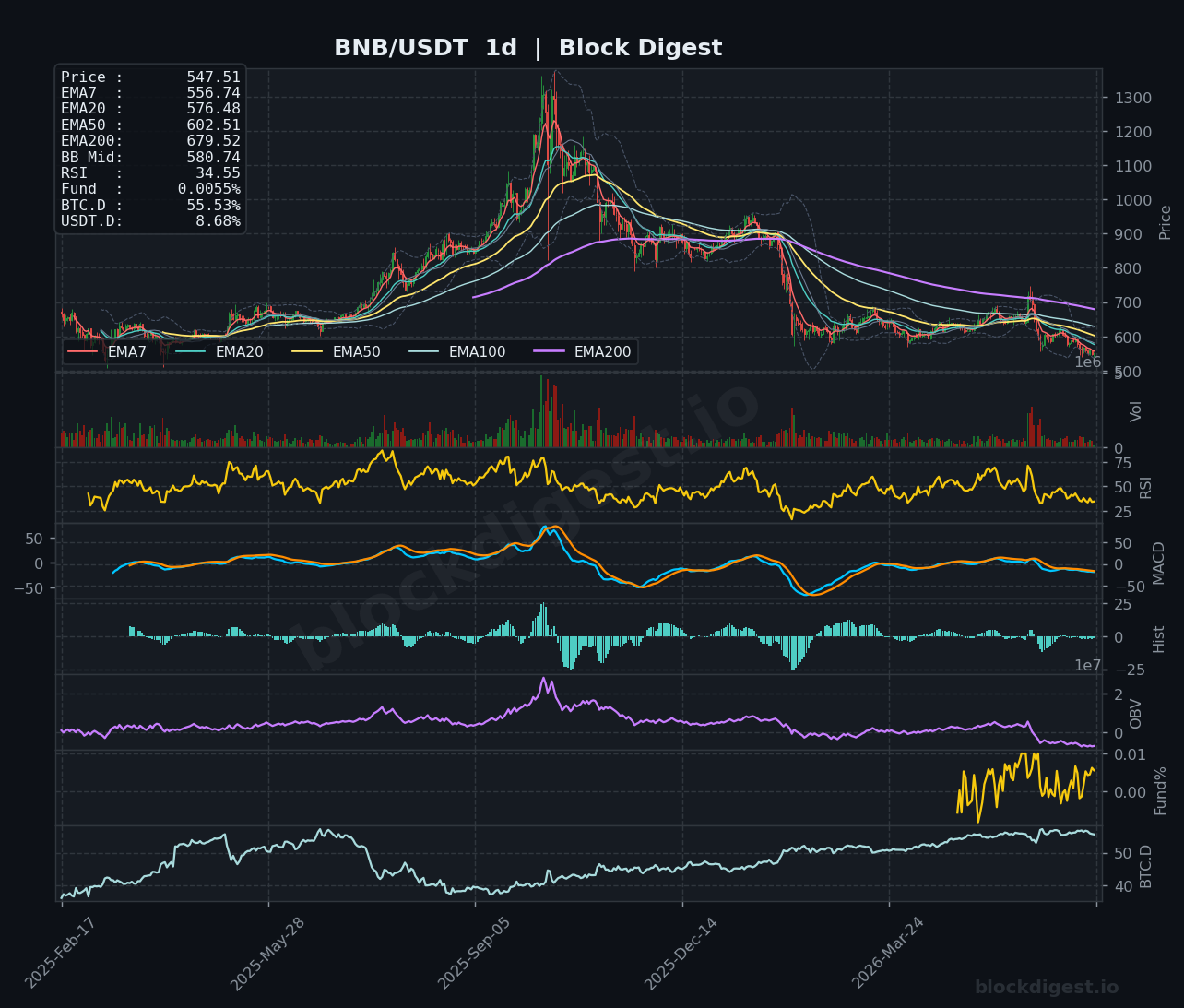Click the teal EMA20 legend line swatch
Screen dimensions: 1184x1008
pos(190,351)
